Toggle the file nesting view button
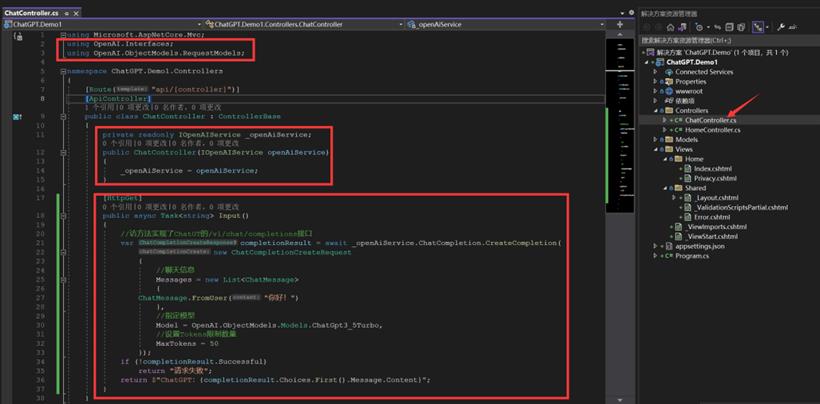 click(757, 27)
